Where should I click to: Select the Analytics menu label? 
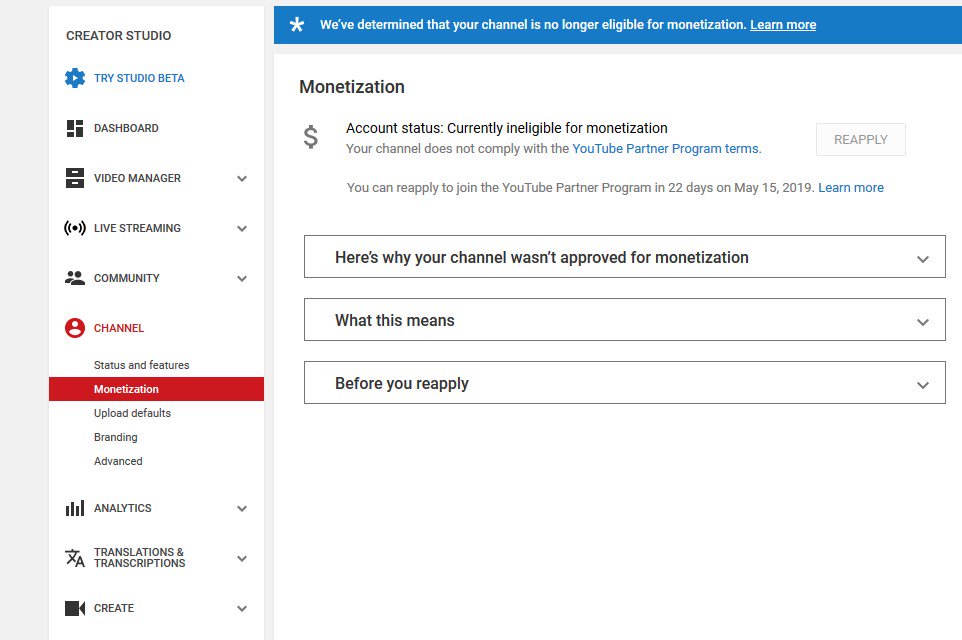(122, 508)
